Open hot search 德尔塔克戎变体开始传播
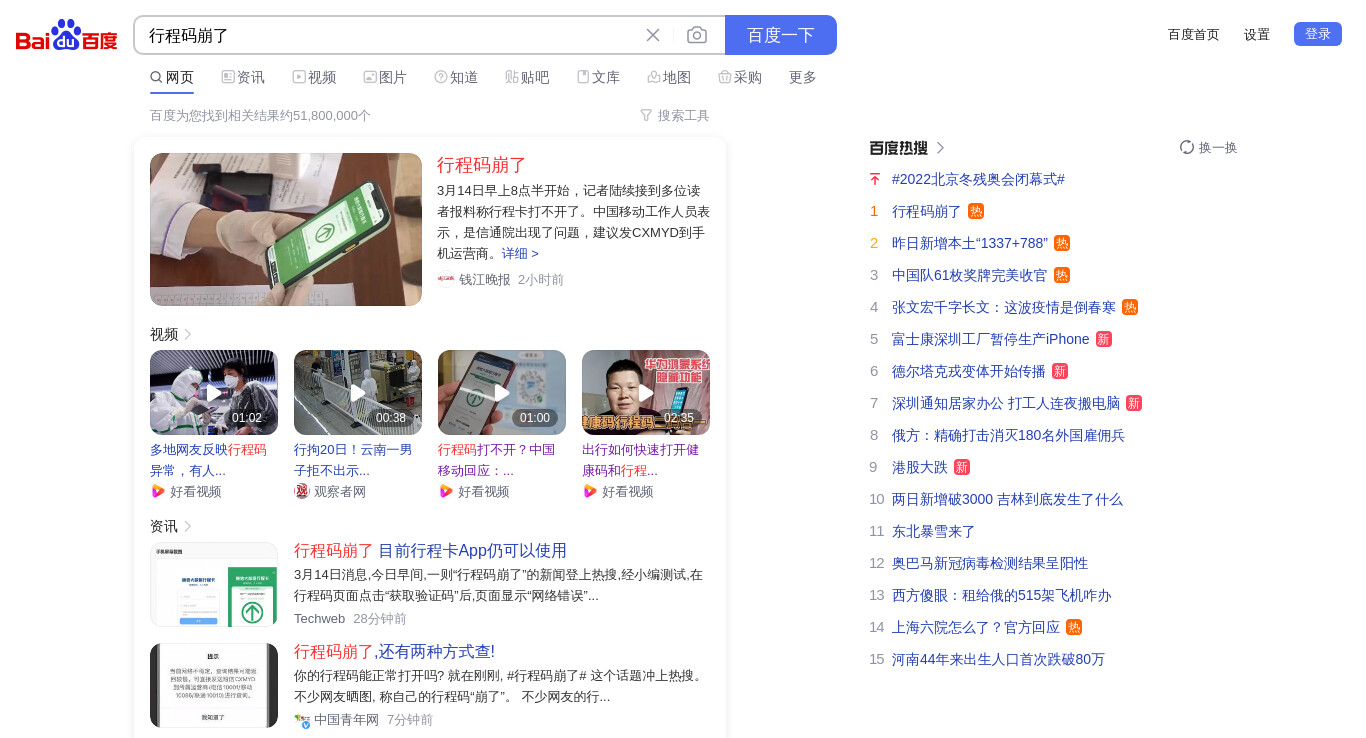This screenshot has width=1366, height=738. [969, 371]
